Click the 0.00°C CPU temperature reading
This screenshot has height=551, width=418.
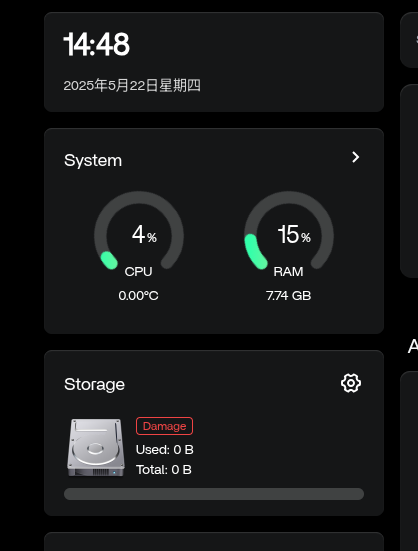[138, 296]
